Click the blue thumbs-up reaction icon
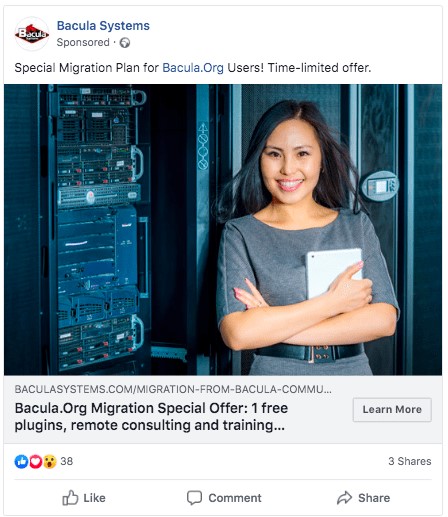Image resolution: width=448 pixels, height=517 pixels. (21, 462)
